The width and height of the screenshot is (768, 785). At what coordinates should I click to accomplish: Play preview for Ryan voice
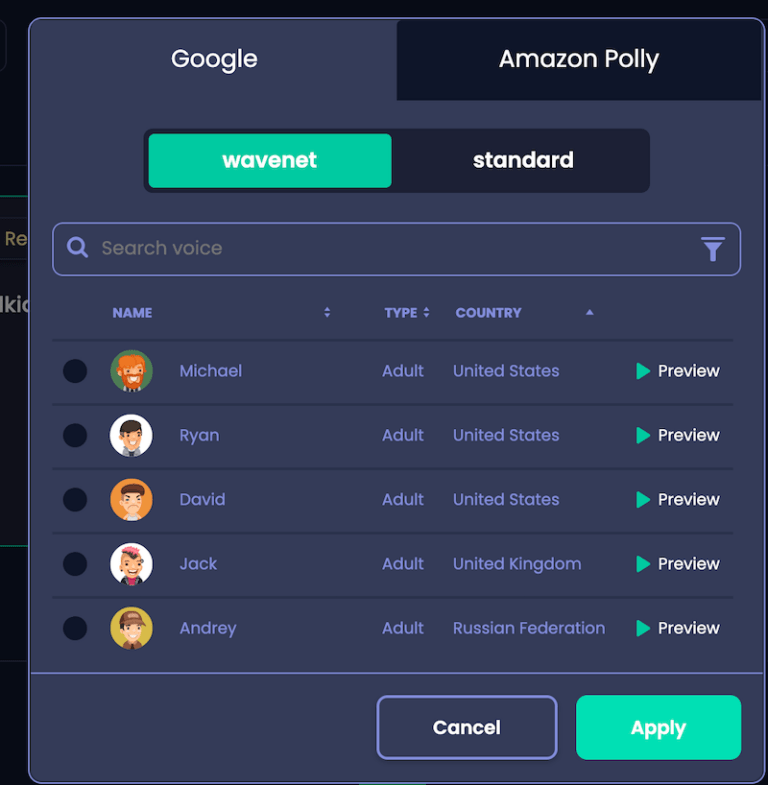click(677, 435)
